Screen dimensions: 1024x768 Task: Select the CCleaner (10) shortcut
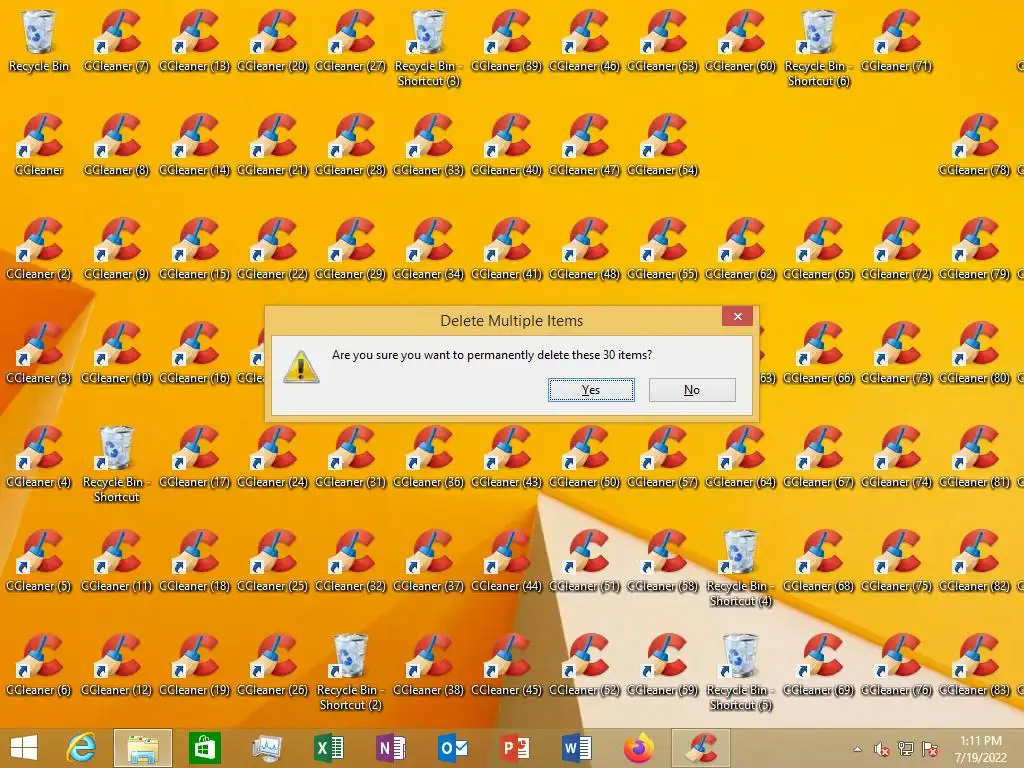[x=117, y=353]
